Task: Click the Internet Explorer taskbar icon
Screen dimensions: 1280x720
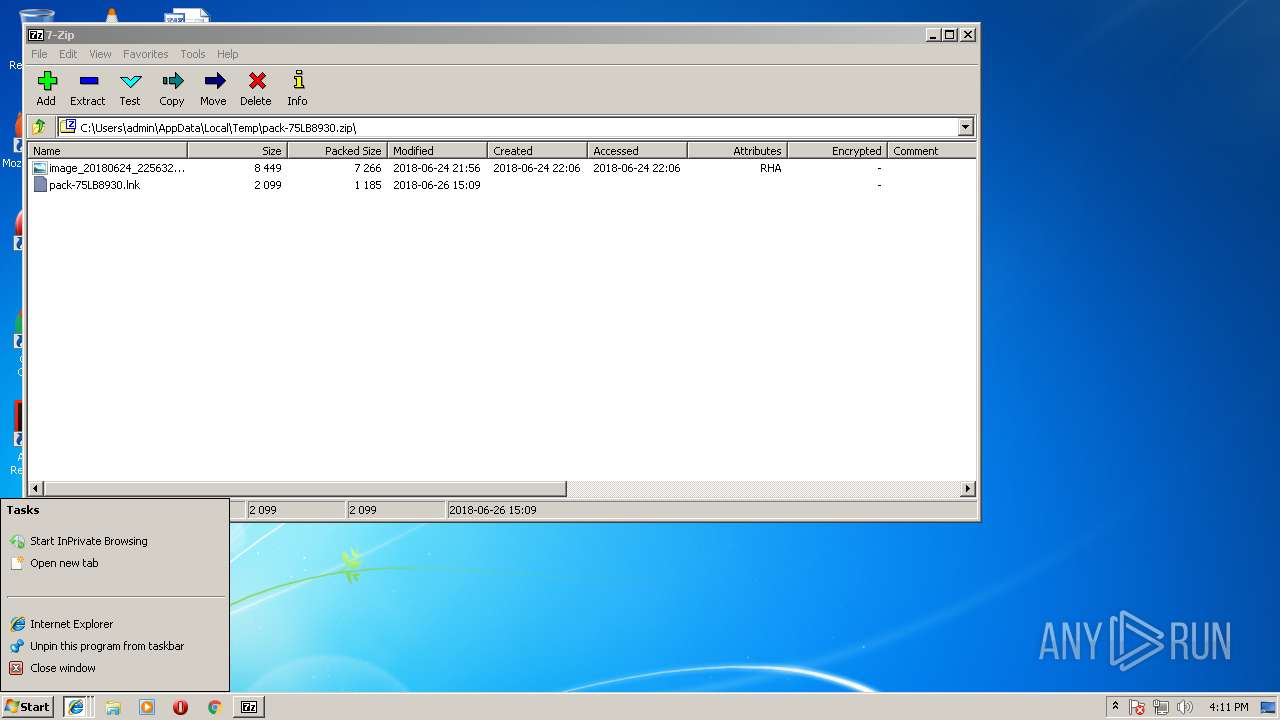Action: (76, 707)
